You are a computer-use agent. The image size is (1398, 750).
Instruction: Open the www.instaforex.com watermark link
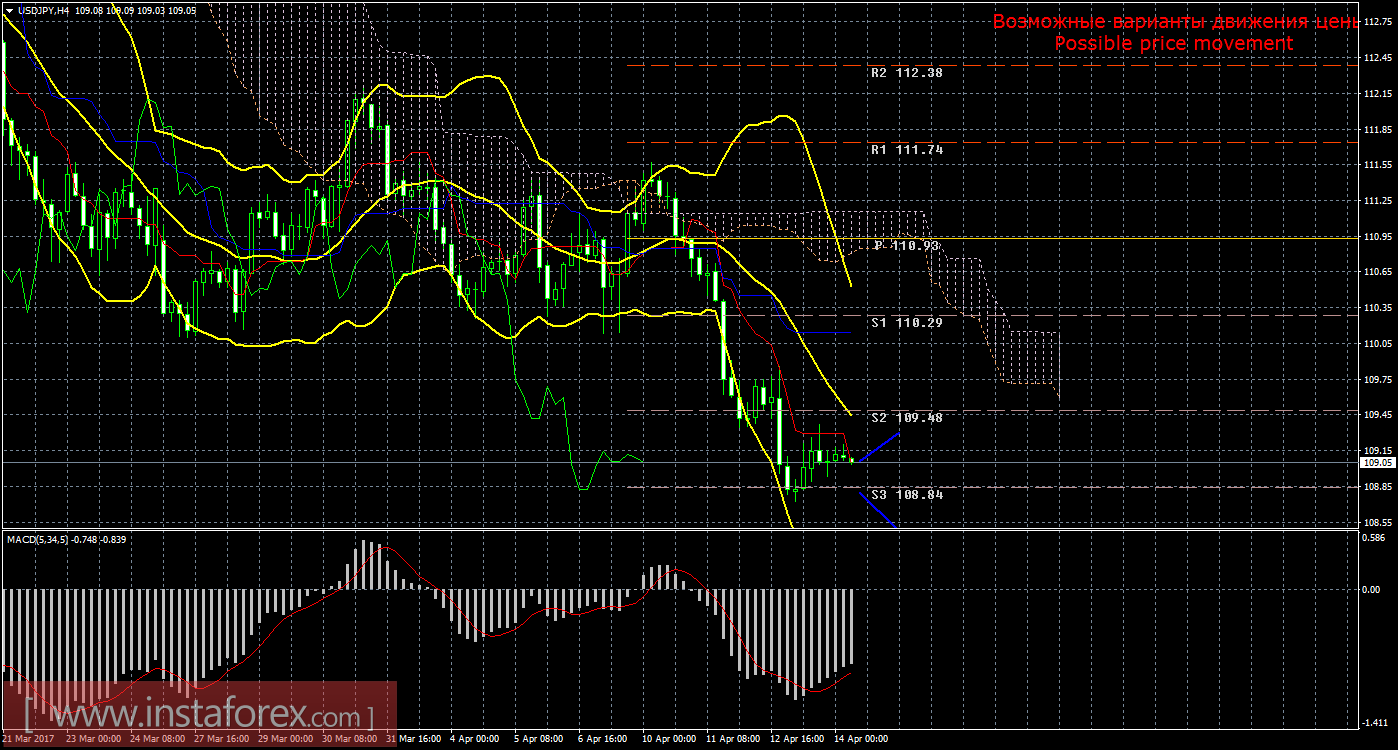[x=198, y=716]
